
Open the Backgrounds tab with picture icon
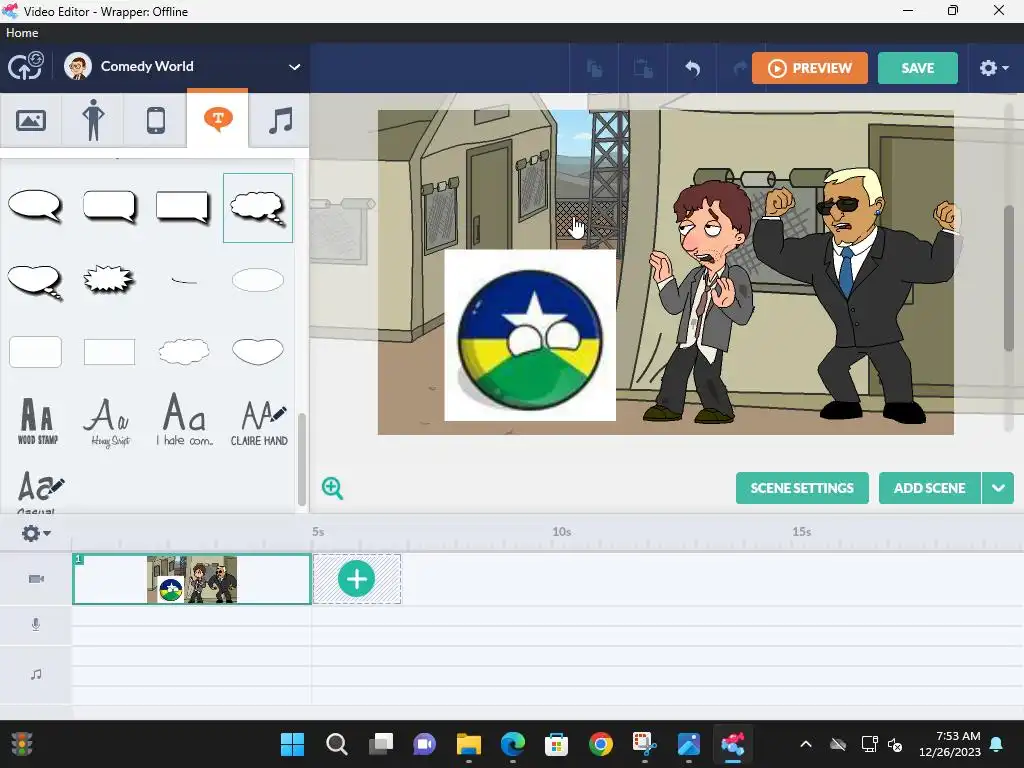(x=31, y=120)
